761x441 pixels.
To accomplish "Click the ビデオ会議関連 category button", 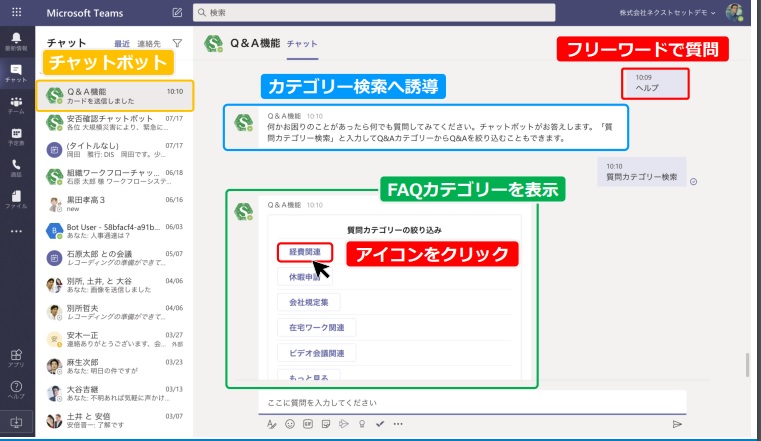I will [316, 353].
